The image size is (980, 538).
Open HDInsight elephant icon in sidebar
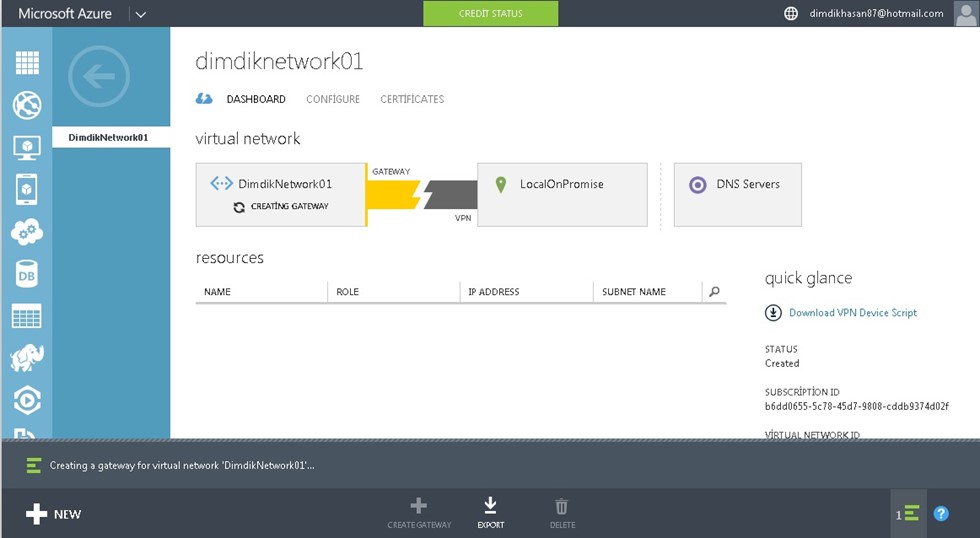27,358
